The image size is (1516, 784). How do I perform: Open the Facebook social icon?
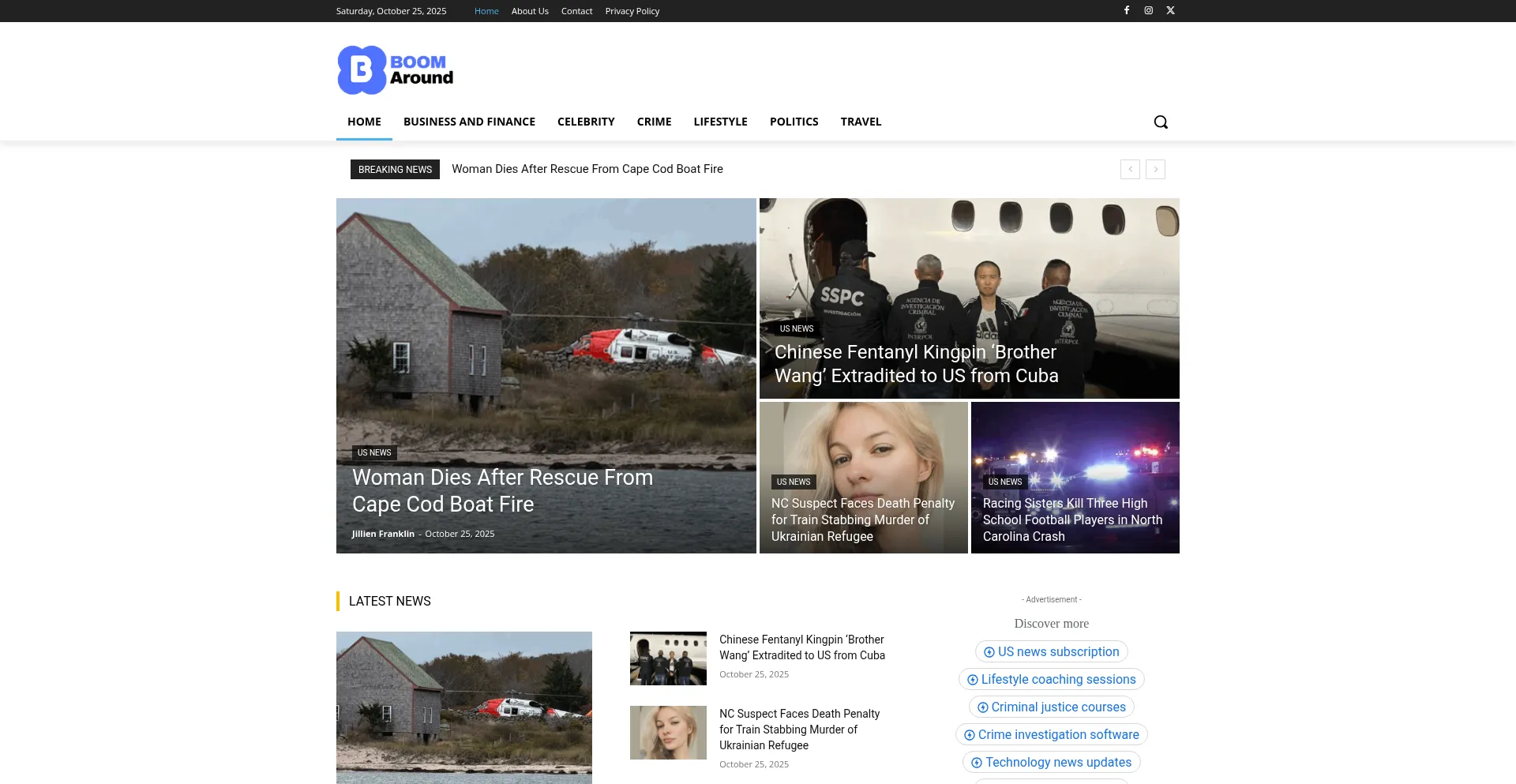click(x=1127, y=10)
